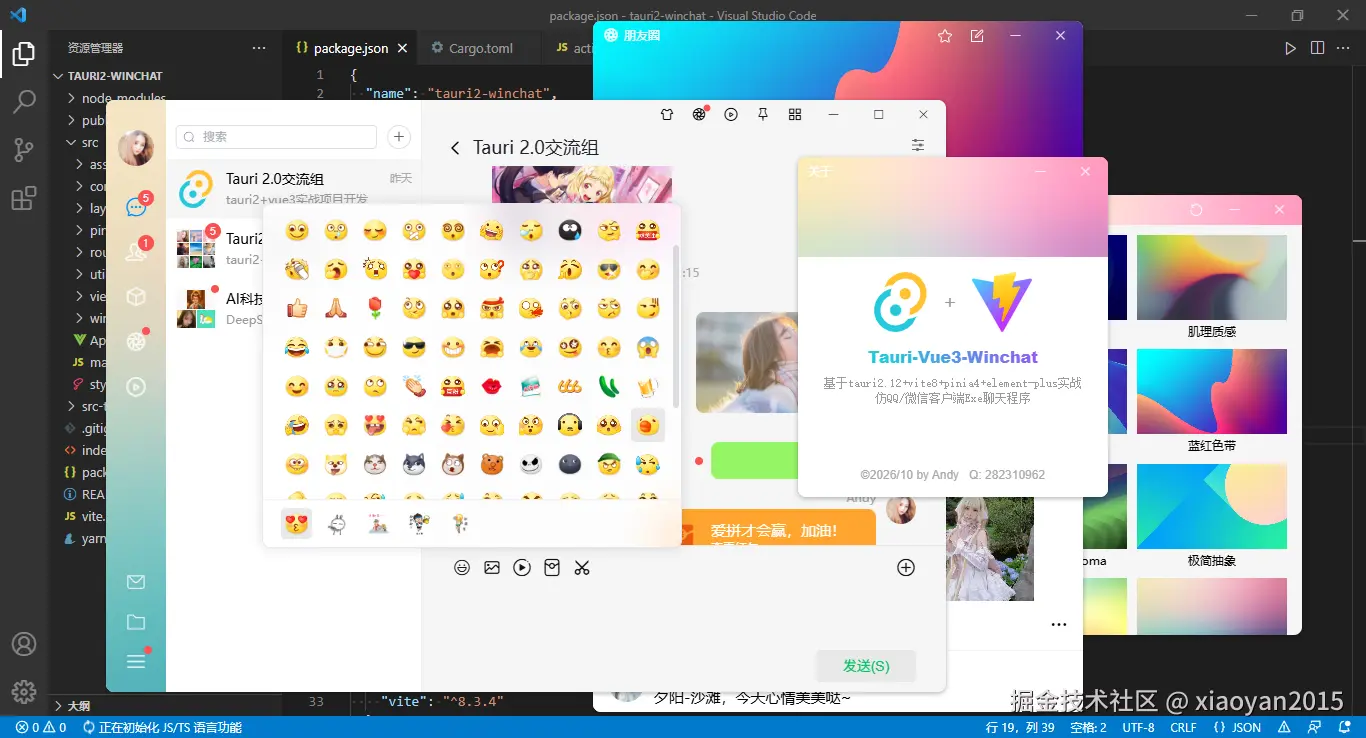Screen dimensions: 1366x738
Task: Open Source Control in VS Code activity bar
Action: 24,150
